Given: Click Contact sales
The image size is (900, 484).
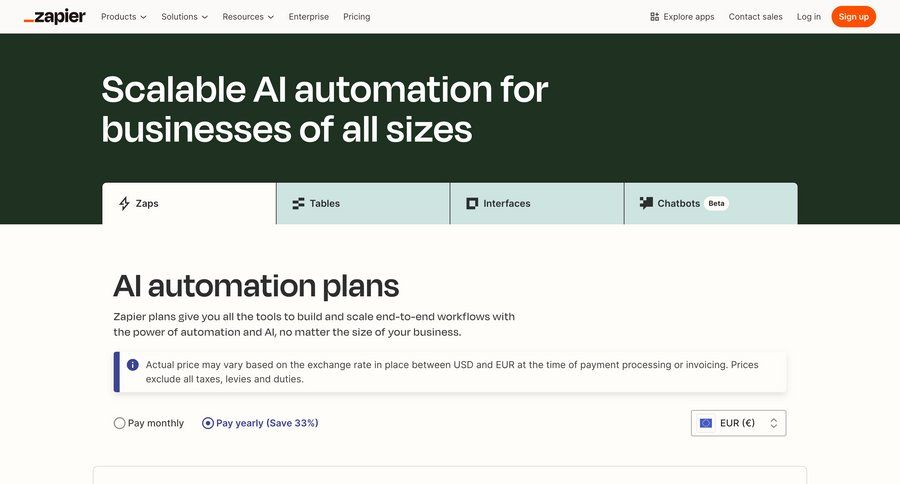Looking at the screenshot, I should 755,17.
